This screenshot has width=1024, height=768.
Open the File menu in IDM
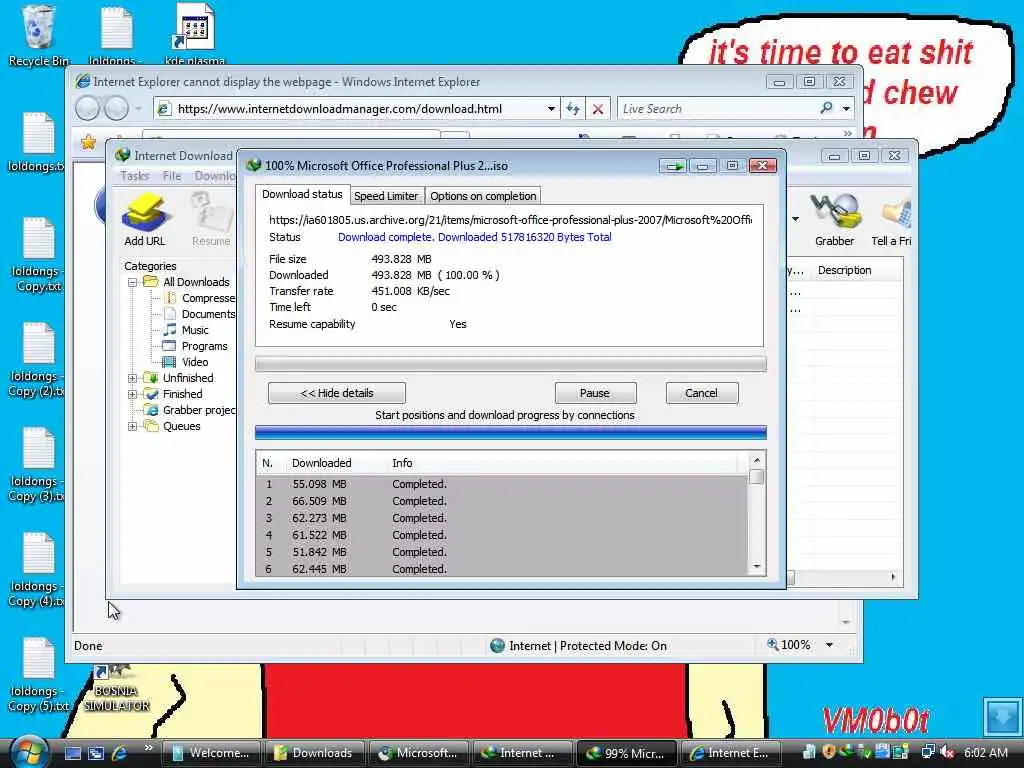point(172,176)
